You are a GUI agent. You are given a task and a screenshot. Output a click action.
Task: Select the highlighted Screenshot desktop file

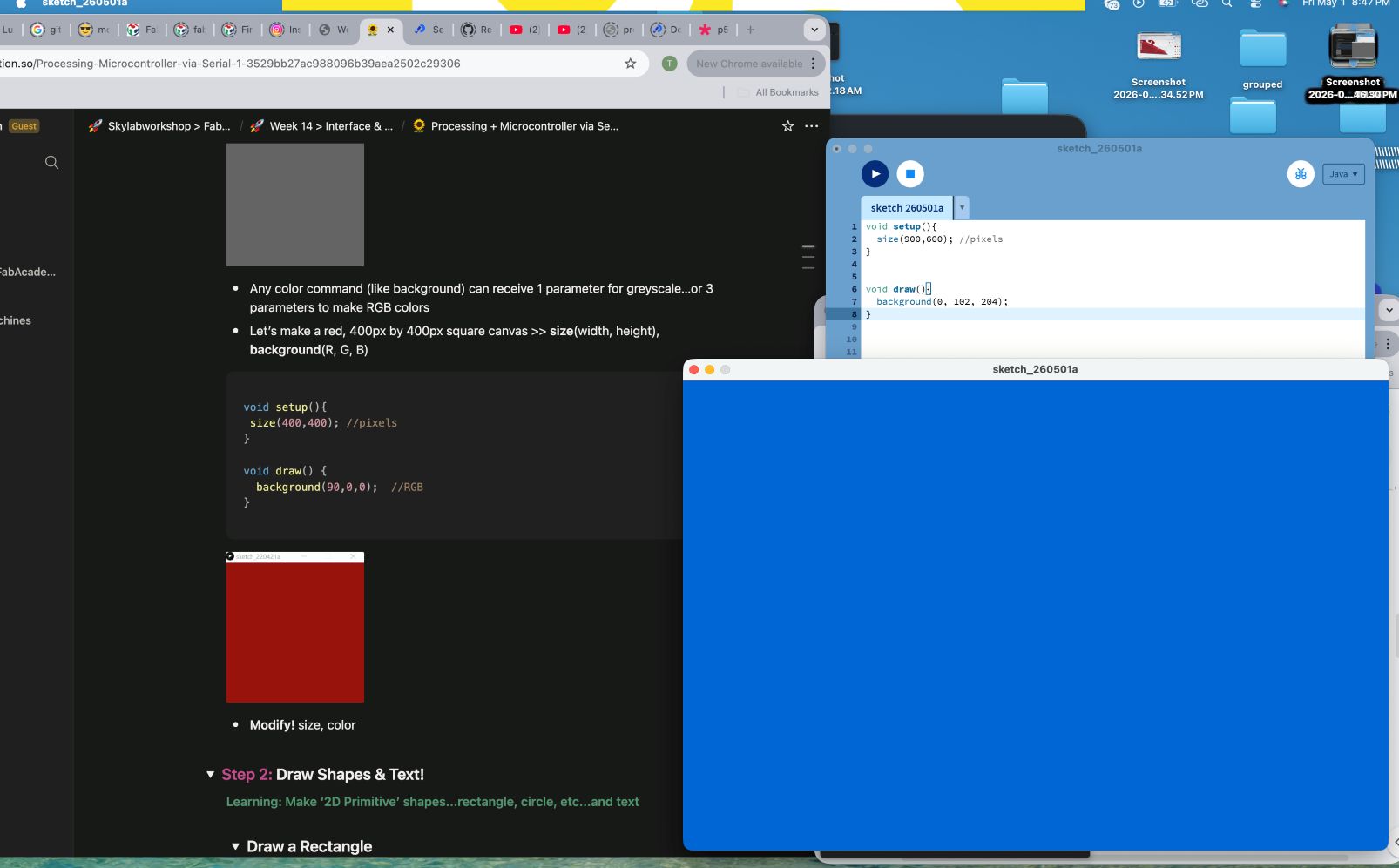pos(1353,61)
